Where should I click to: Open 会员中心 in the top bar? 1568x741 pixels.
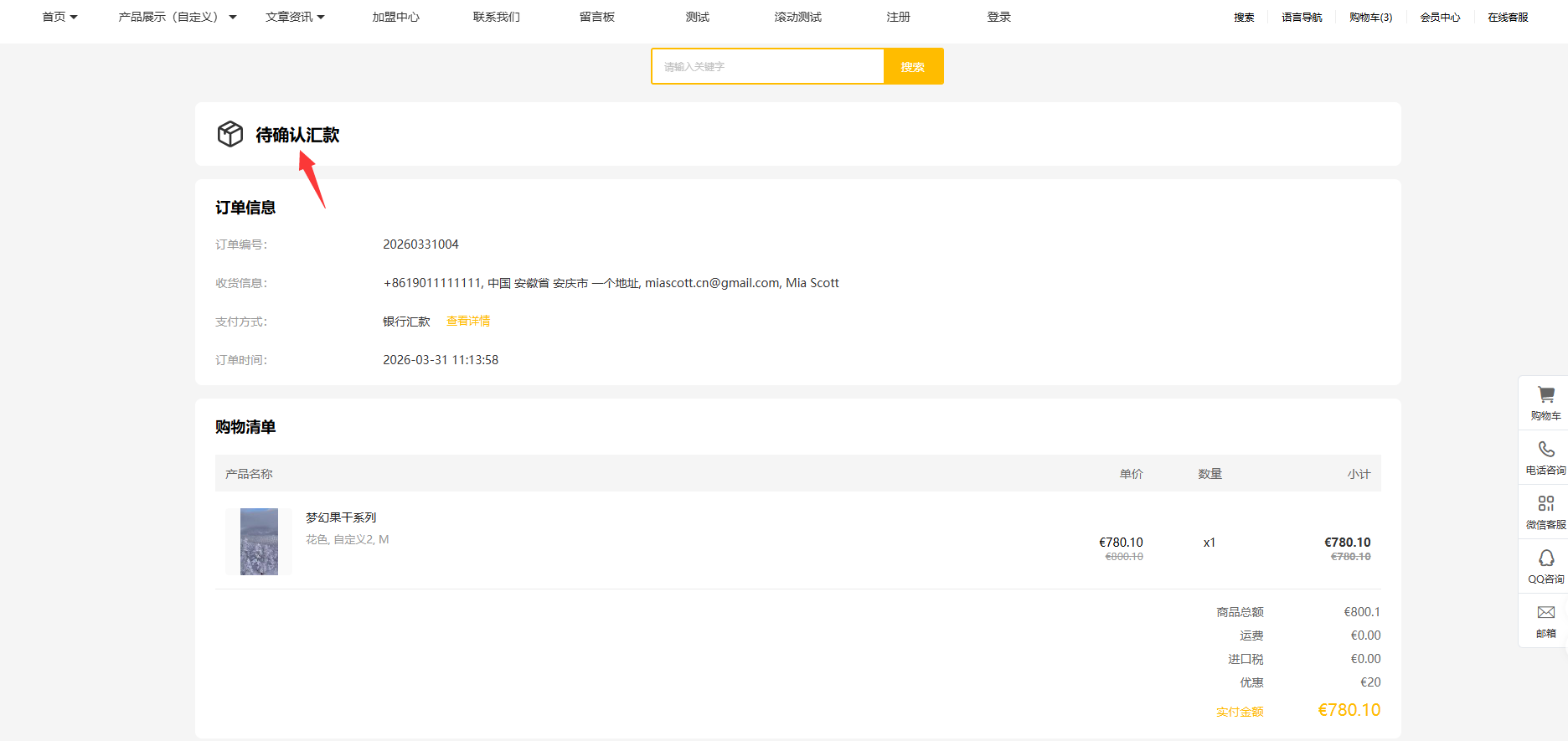click(x=1440, y=17)
